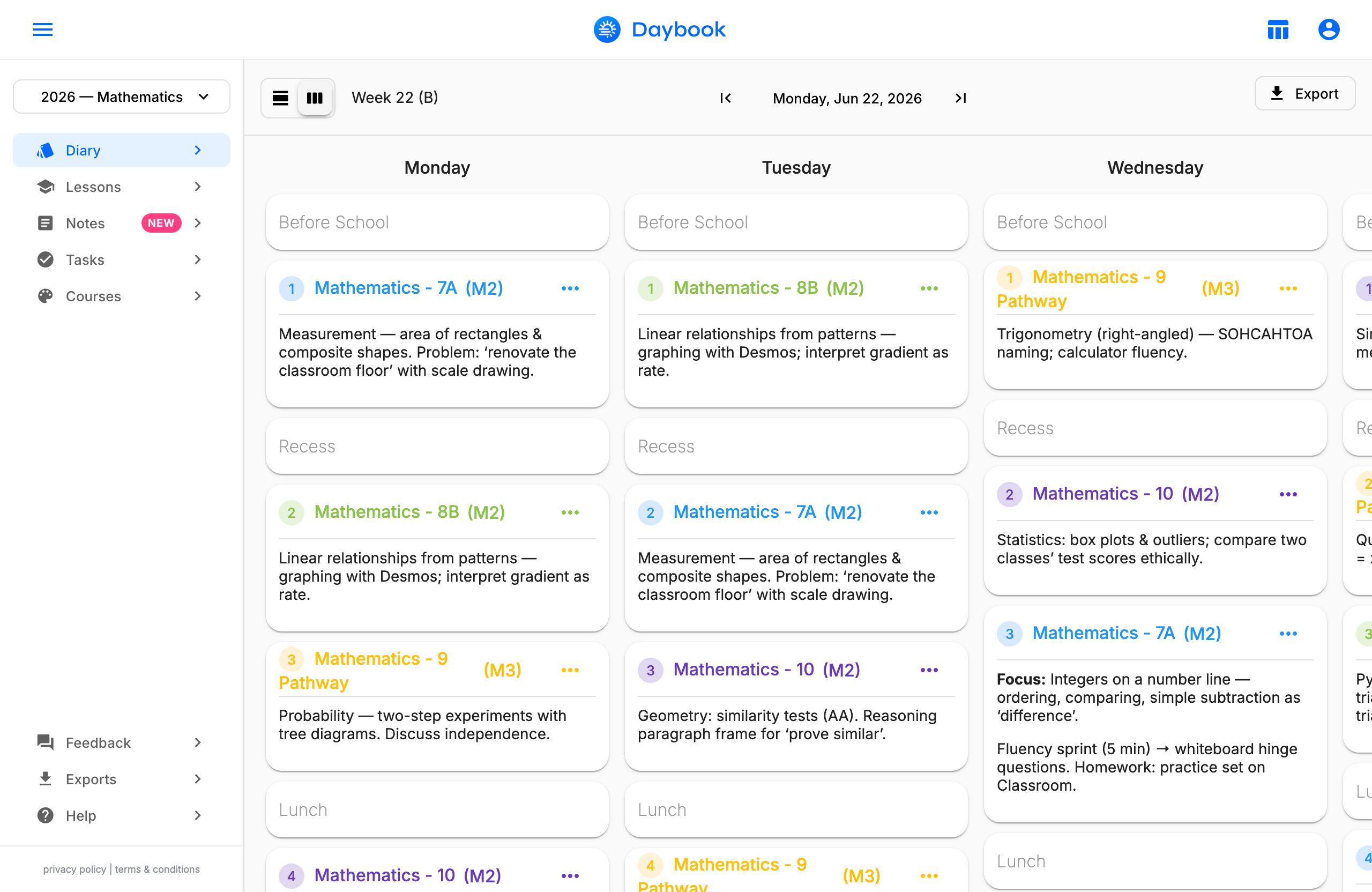Click Tuesday Recess slot

(x=796, y=447)
